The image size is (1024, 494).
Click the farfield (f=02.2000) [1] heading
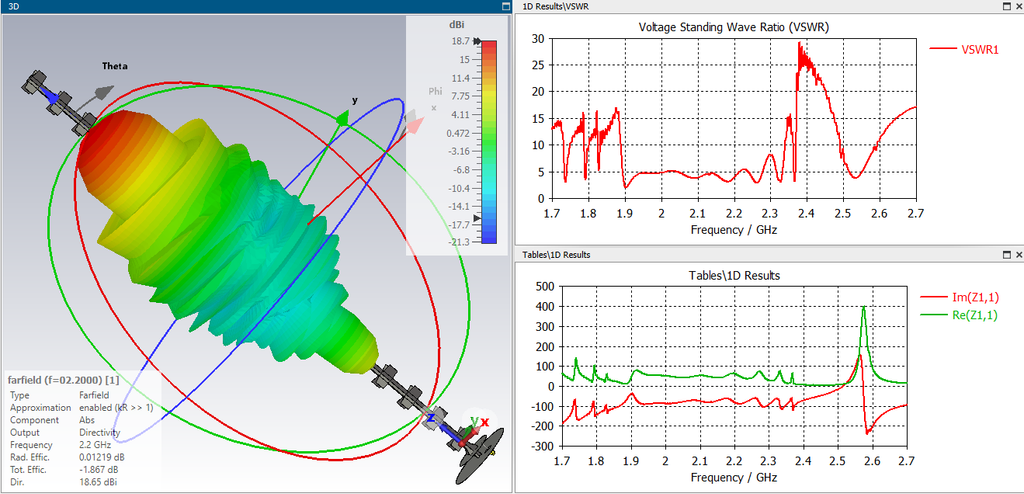63,380
